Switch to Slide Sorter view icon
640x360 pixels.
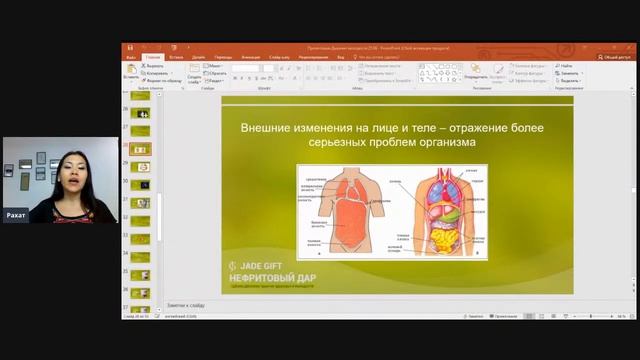[542, 316]
